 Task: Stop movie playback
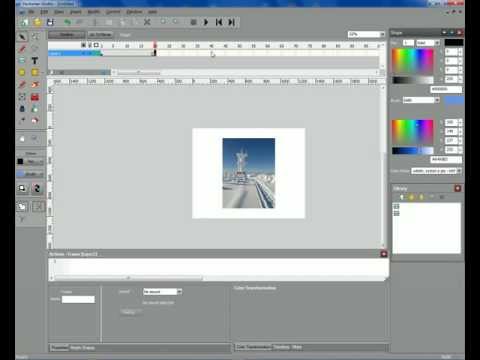[x=193, y=22]
